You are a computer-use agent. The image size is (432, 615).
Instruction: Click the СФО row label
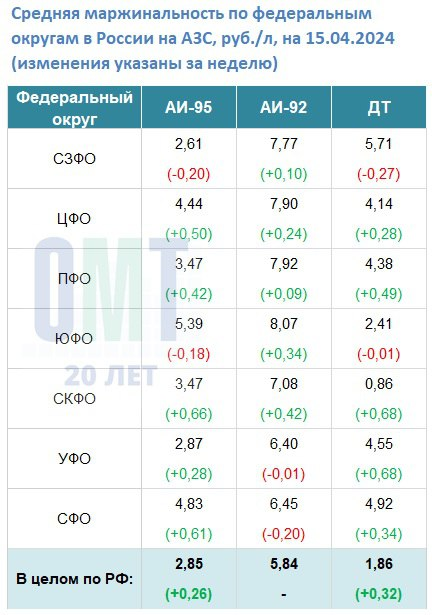74,519
